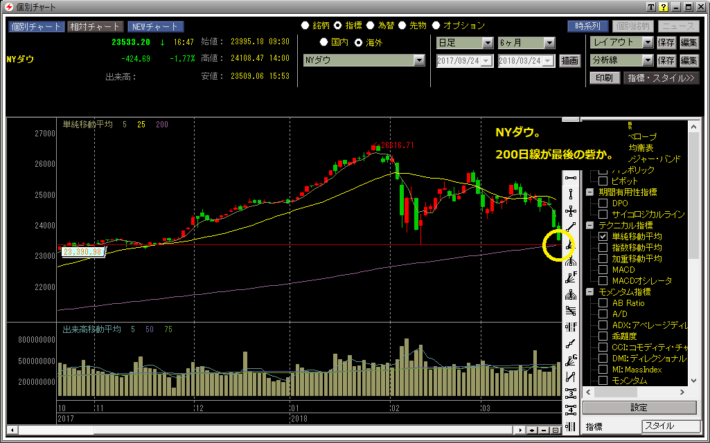Select the 為替 radio button
The height and width of the screenshot is (443, 710).
point(370,25)
